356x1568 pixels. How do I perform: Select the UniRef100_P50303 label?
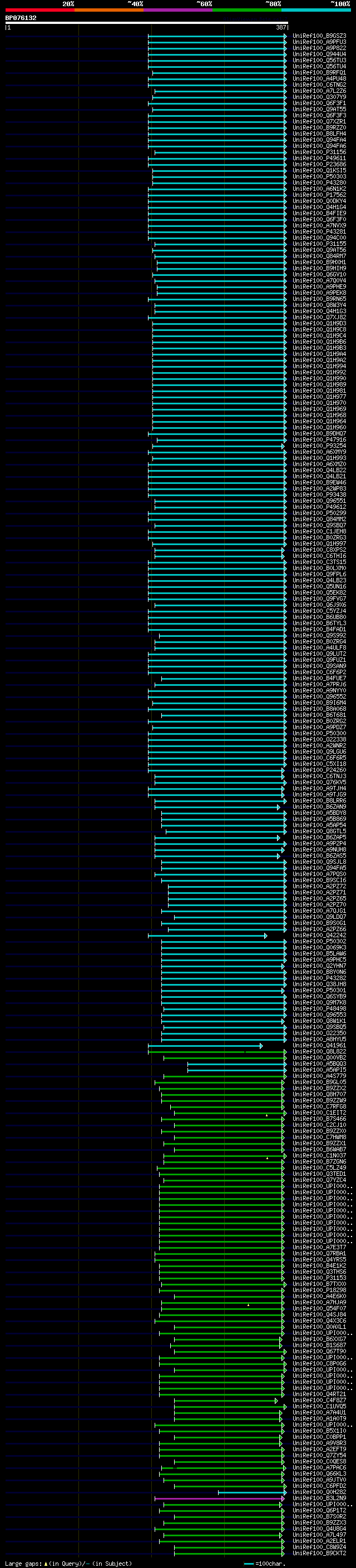click(x=319, y=176)
